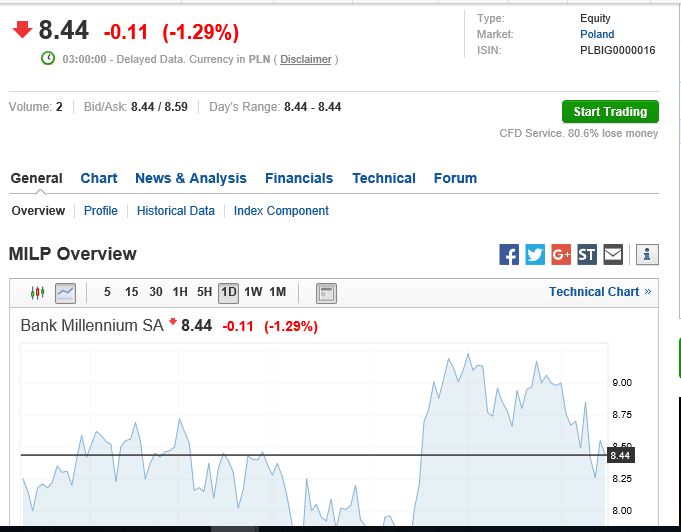681x532 pixels.
Task: Set chart interval to 5 minutes
Action: tap(107, 292)
